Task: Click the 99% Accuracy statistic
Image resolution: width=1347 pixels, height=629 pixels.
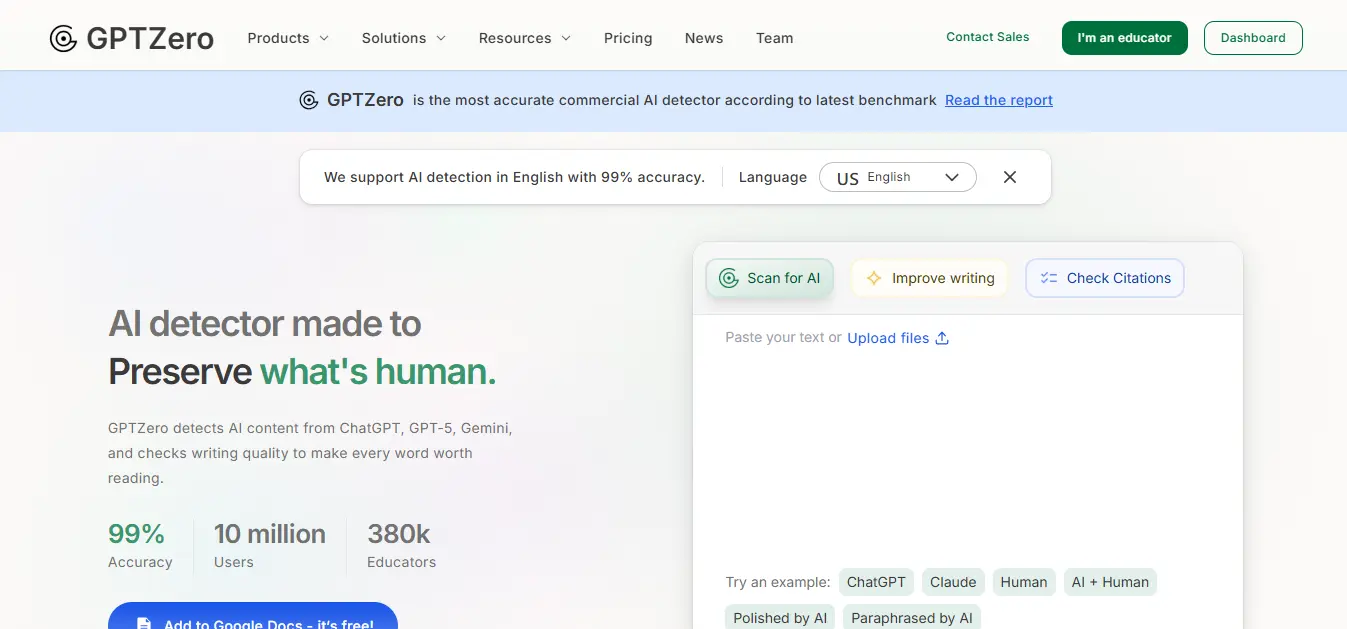Action: (140, 546)
